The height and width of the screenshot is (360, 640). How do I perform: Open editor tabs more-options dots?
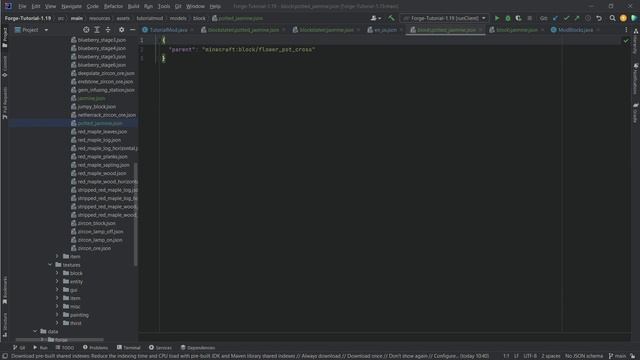pos(626,30)
